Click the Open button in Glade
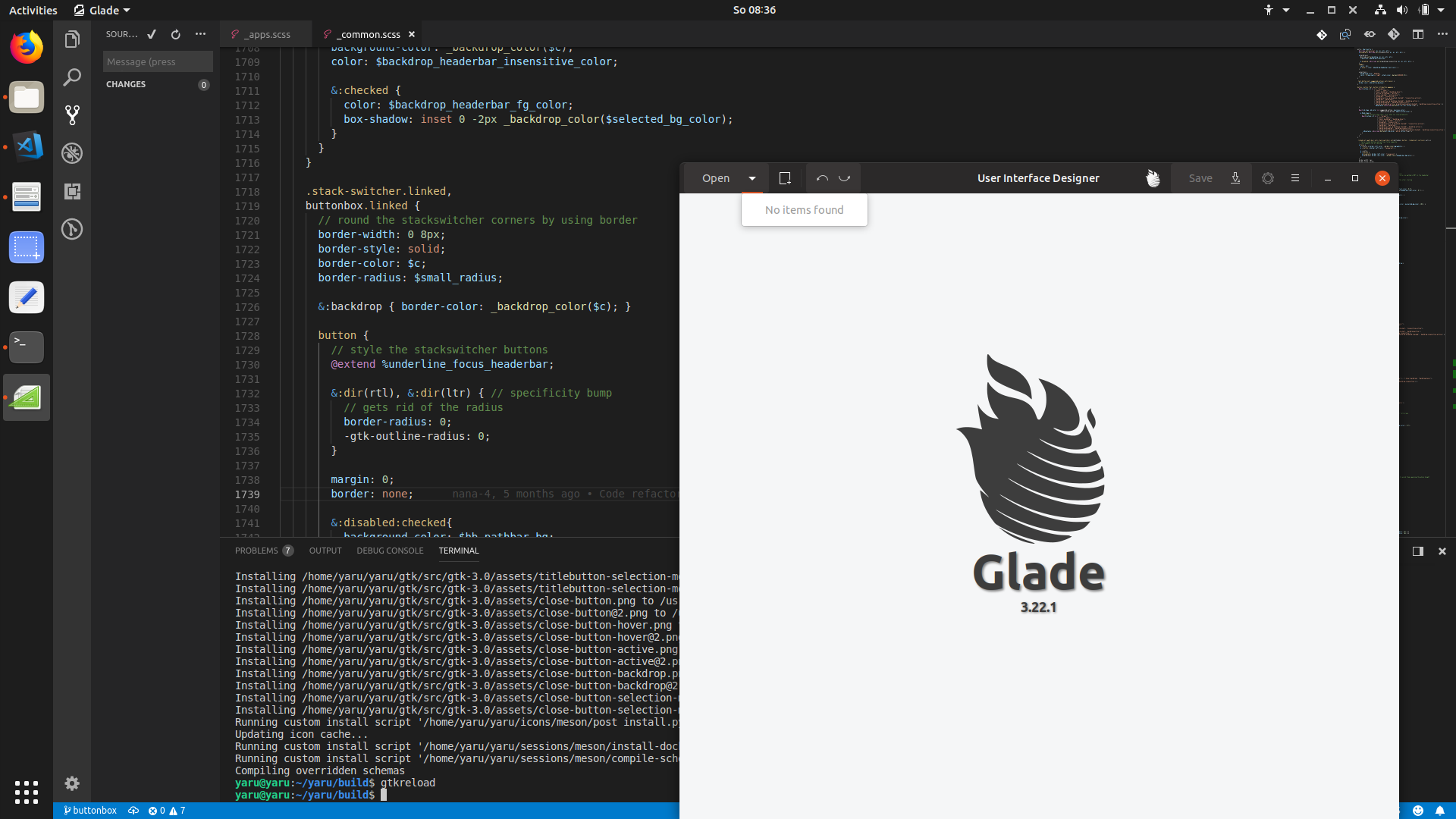 (715, 178)
